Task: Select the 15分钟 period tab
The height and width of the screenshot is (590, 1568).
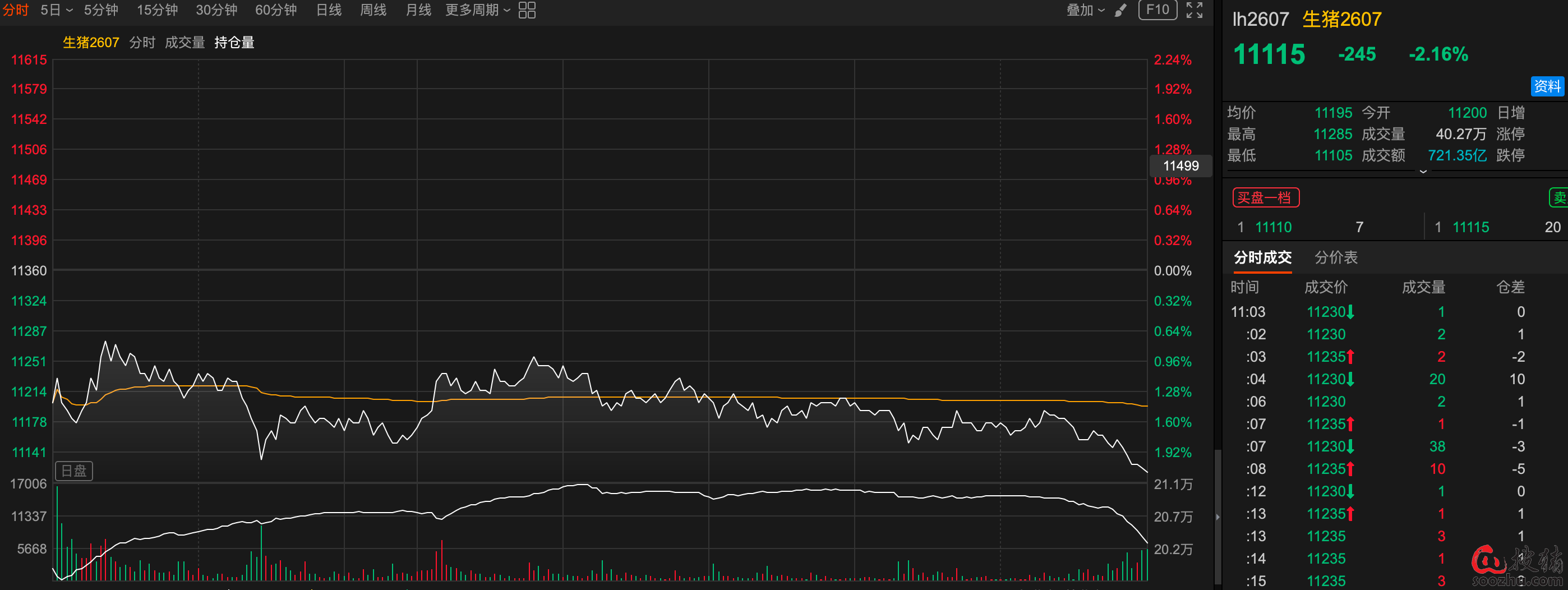Action: 157,10
